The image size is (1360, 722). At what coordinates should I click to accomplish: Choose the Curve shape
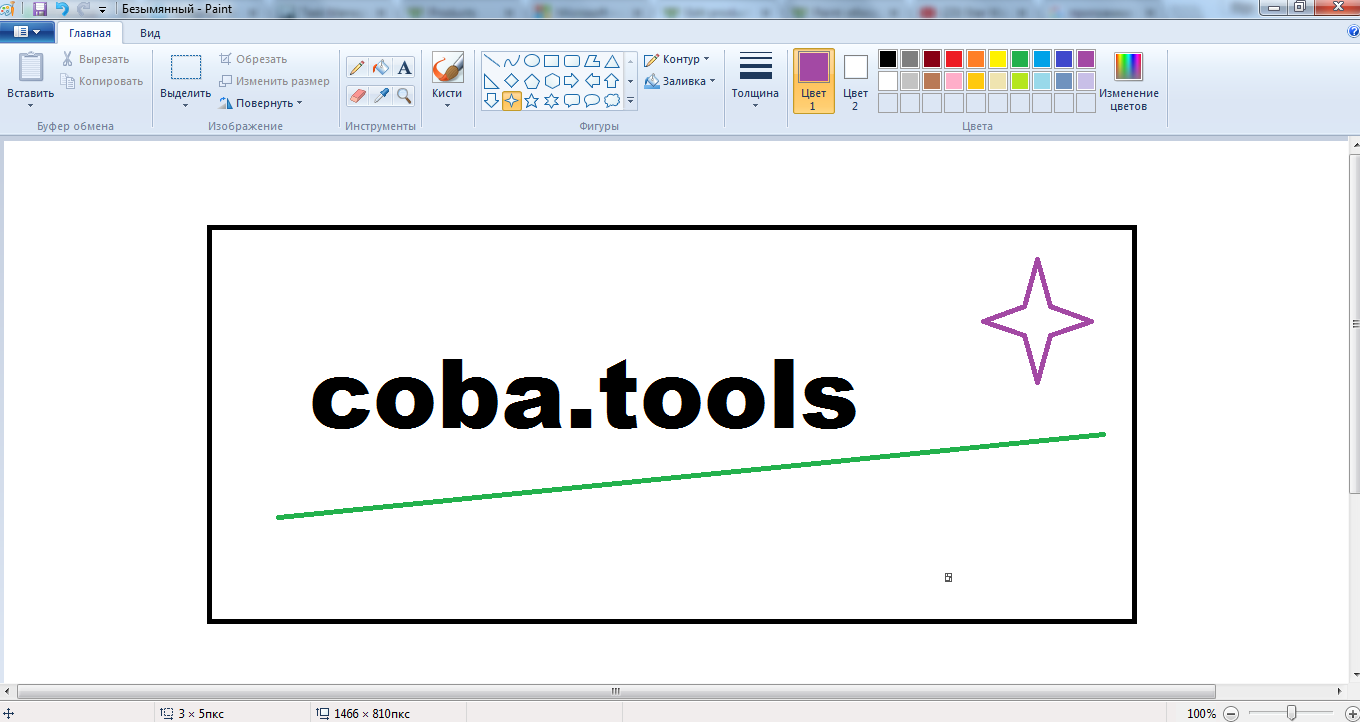[512, 61]
